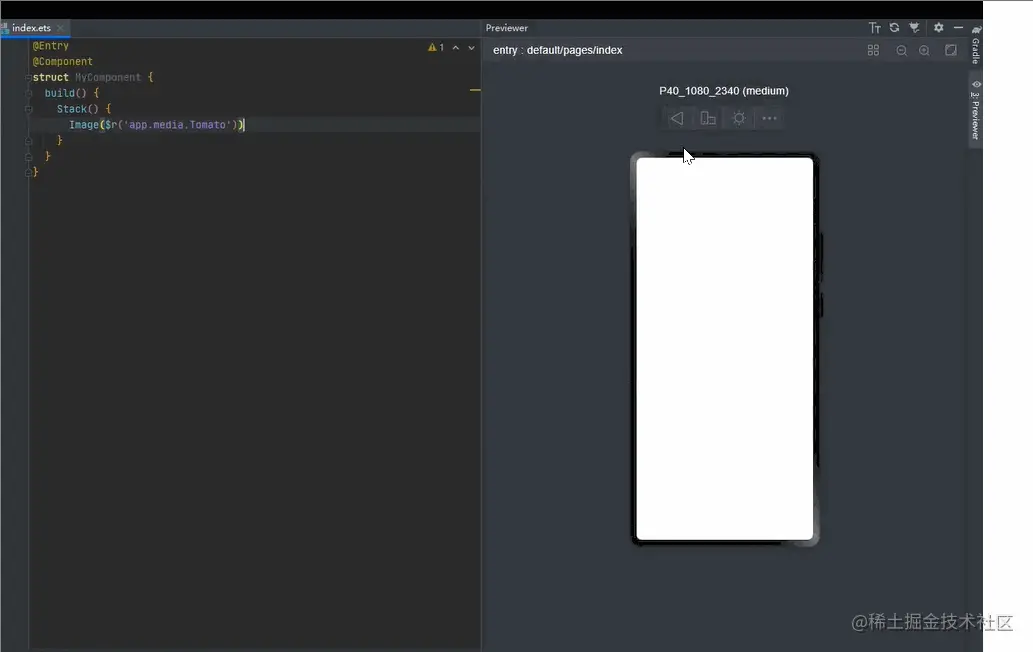Click the struct keyword in code
The image size is (1033, 652).
click(51, 78)
